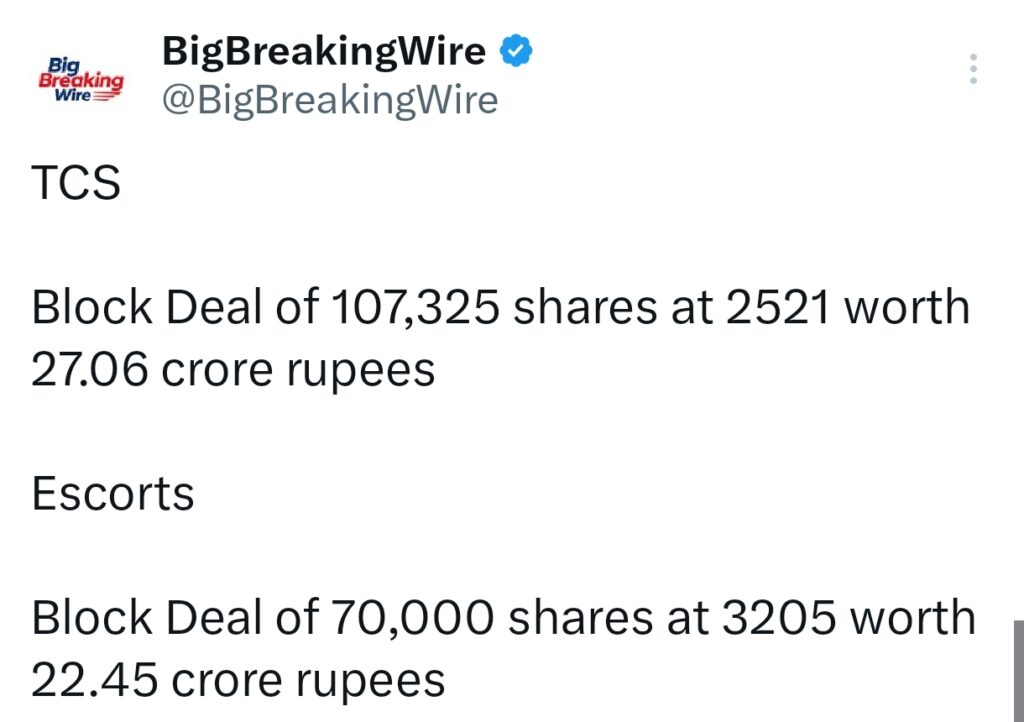
Task: Click the top dot of the overflow menu
Action: pyautogui.click(x=973, y=58)
